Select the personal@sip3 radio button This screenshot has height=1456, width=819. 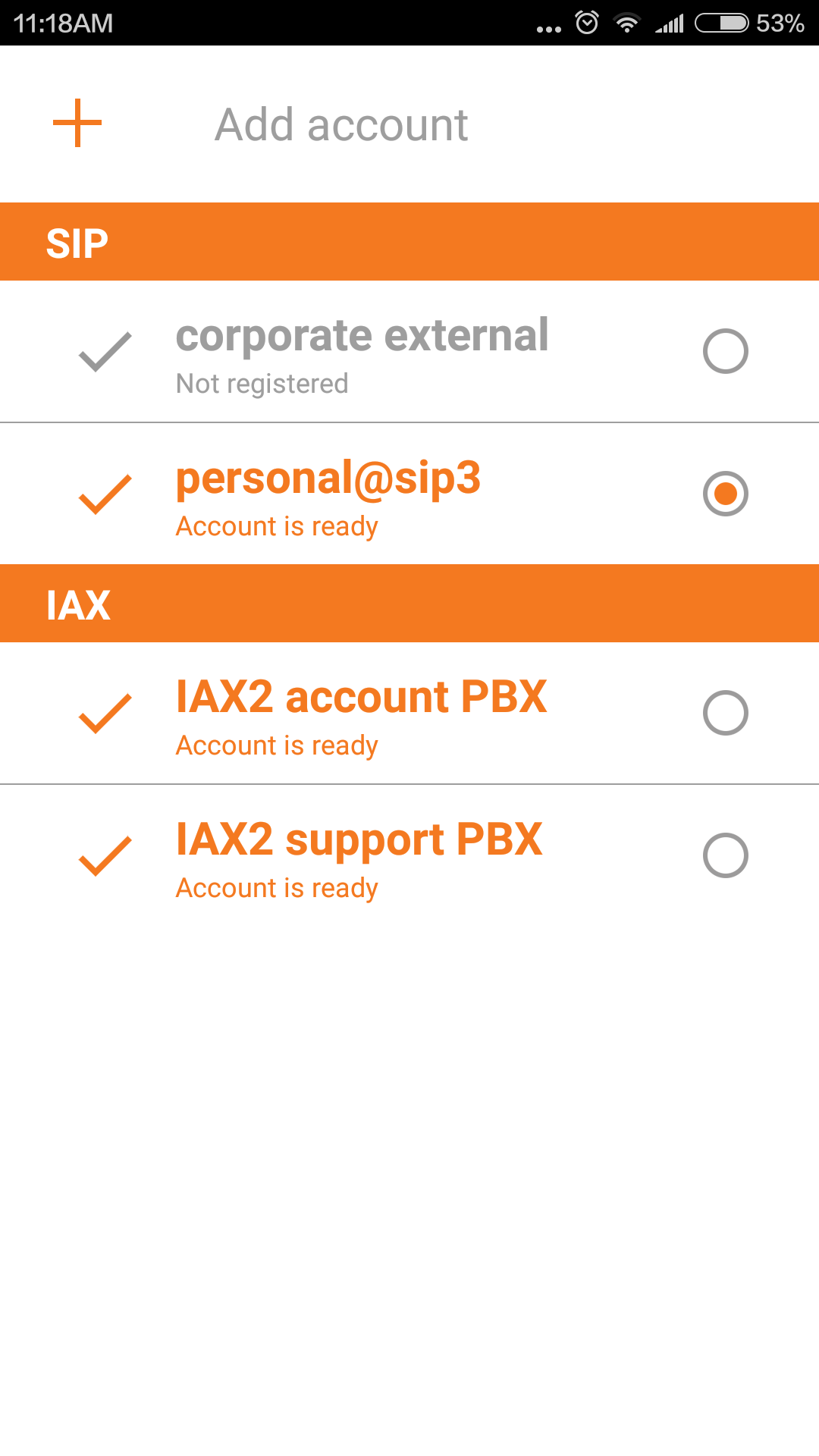(x=725, y=494)
